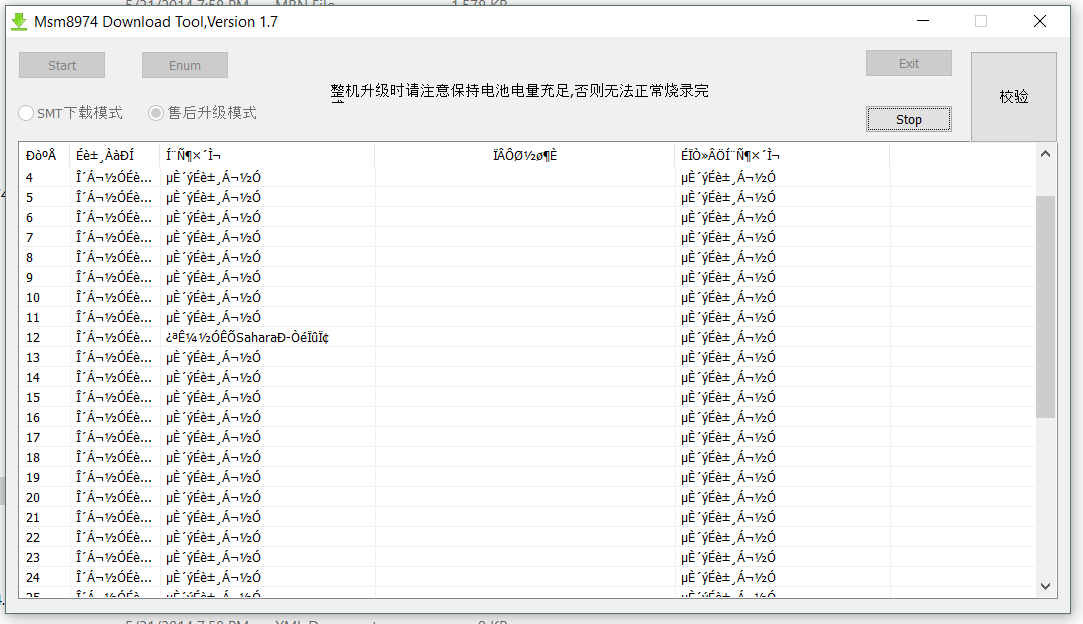1083x624 pixels.
Task: Select row number 22 in the list
Action: click(527, 538)
